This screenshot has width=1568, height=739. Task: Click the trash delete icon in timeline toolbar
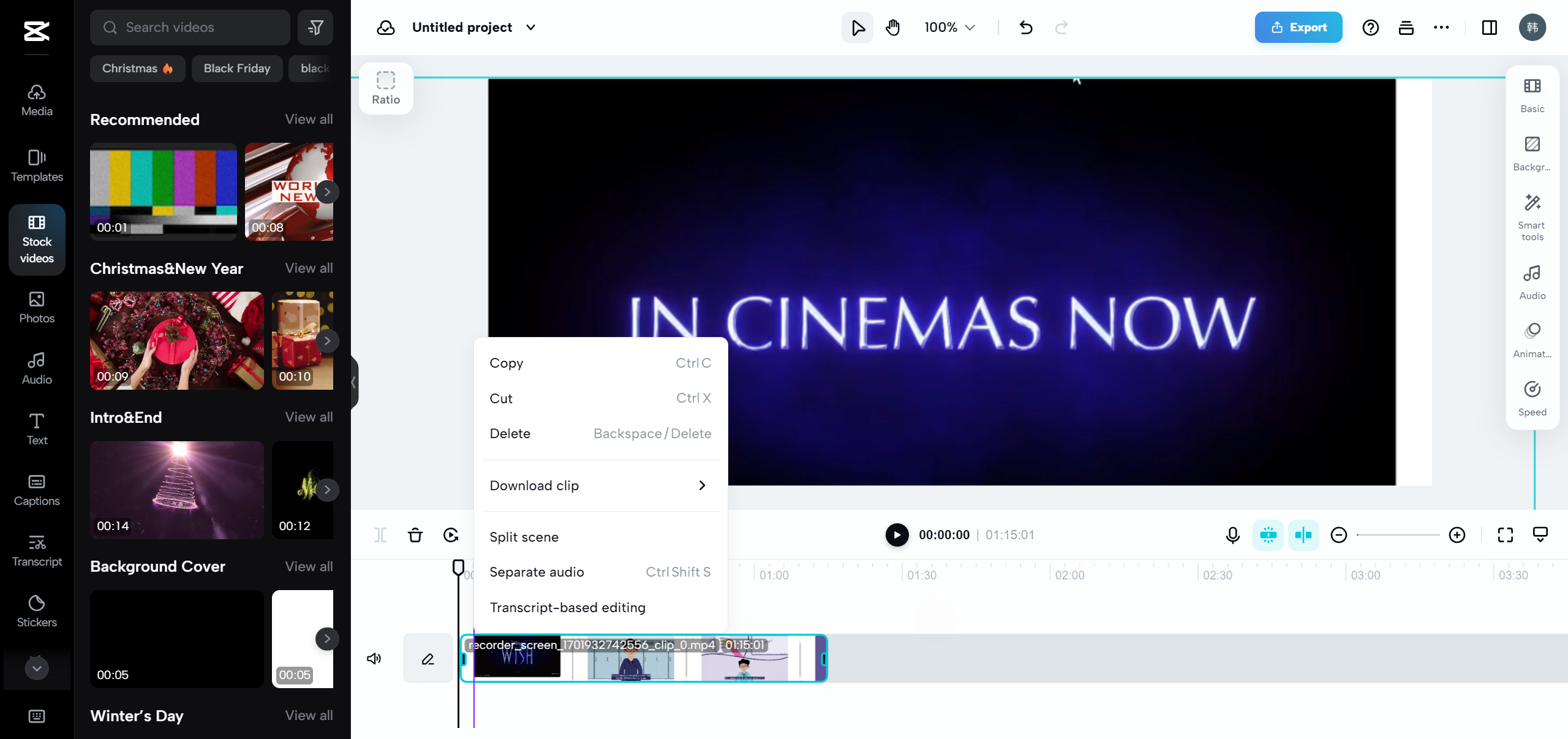(415, 535)
